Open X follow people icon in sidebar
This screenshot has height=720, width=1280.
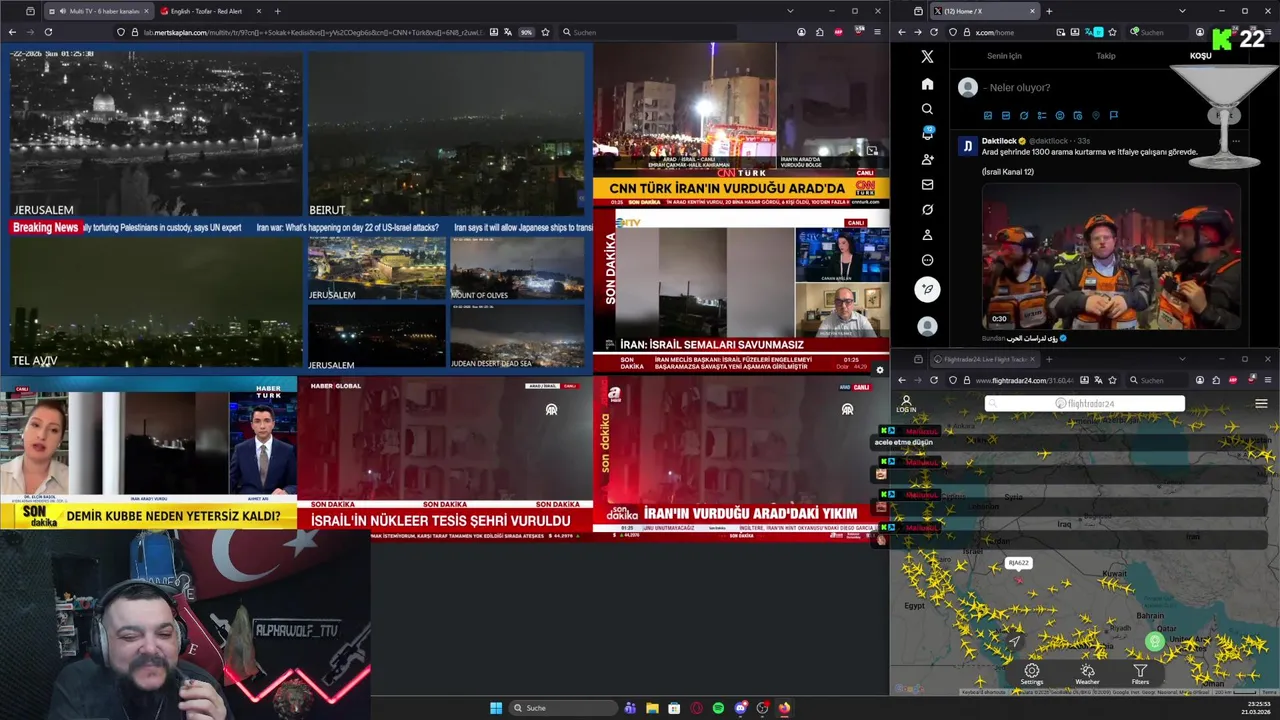pos(927,160)
